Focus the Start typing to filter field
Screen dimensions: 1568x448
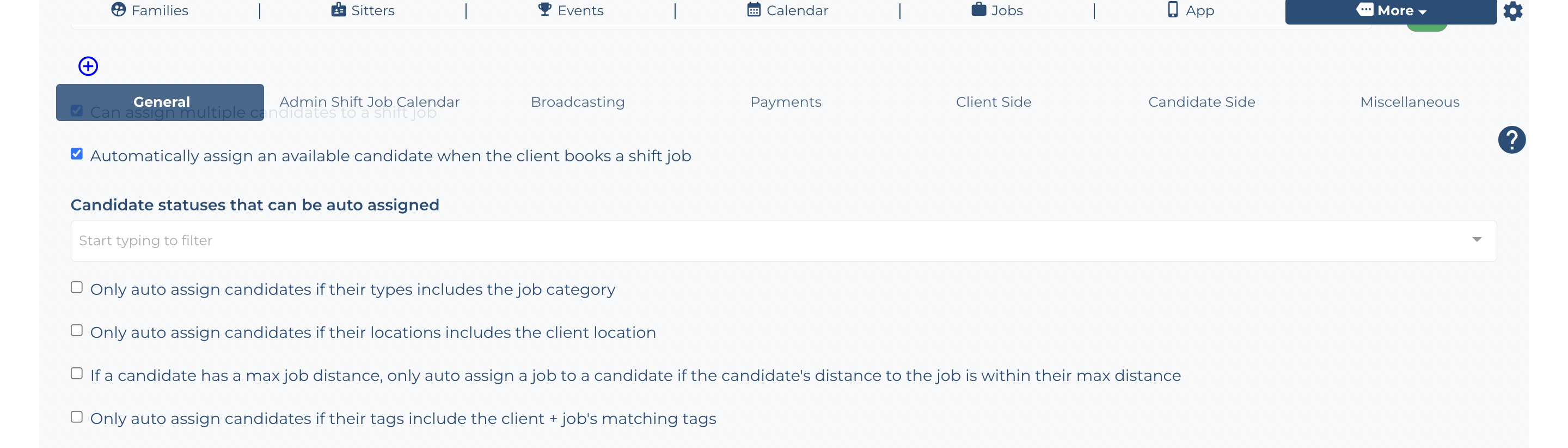click(x=783, y=241)
